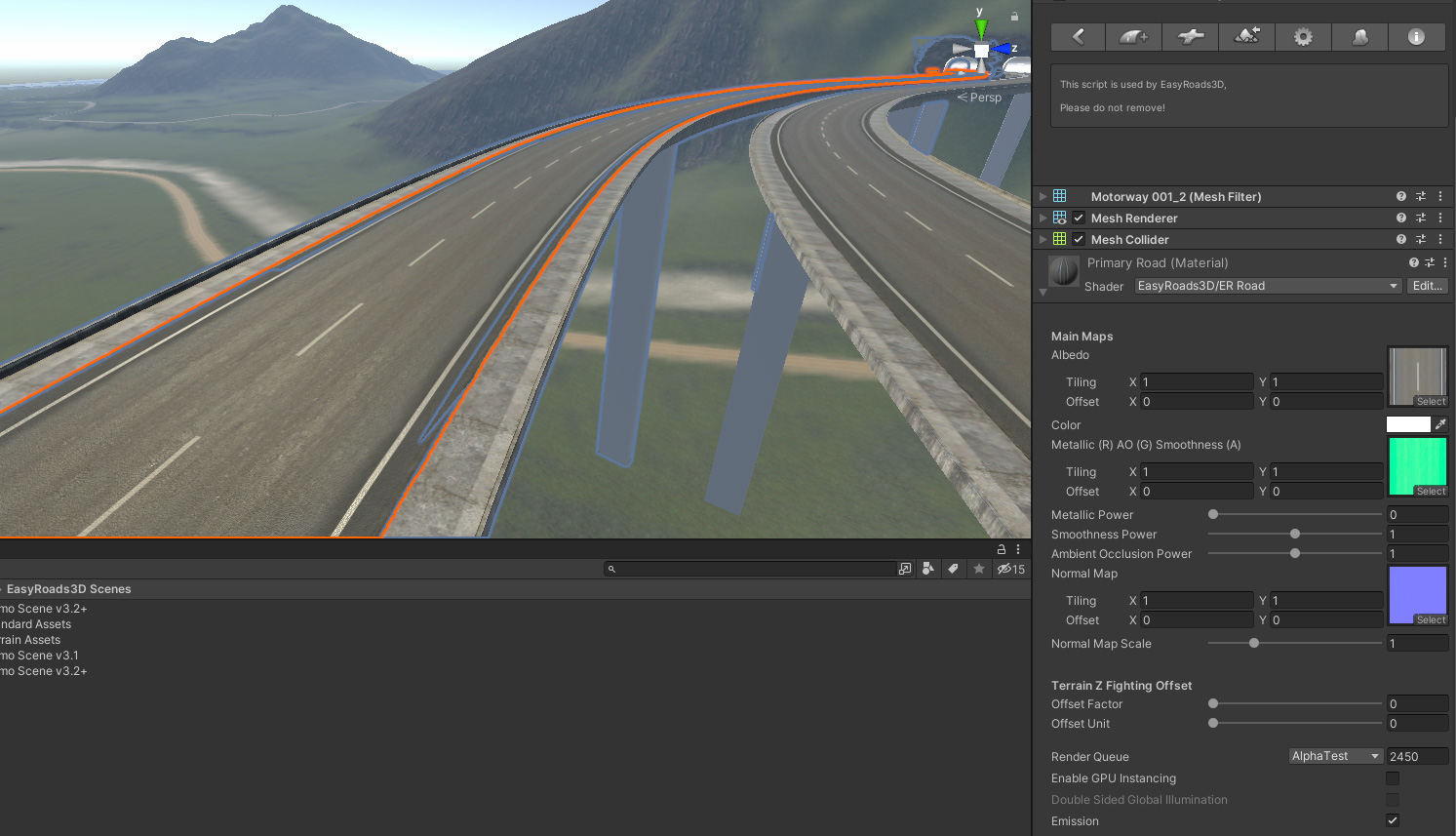The image size is (1456, 836).
Task: Open the EasyRoads3D add new road tool
Action: (x=1134, y=36)
